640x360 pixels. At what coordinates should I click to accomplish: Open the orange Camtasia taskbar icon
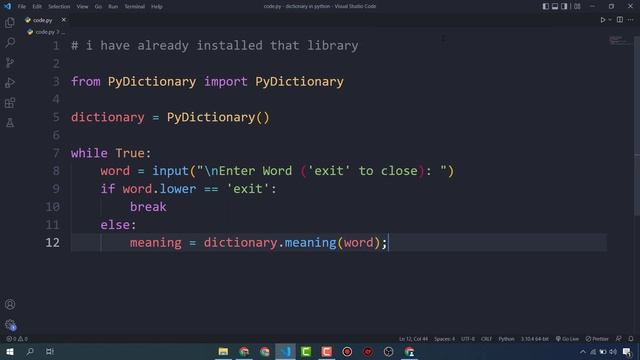coord(327,351)
